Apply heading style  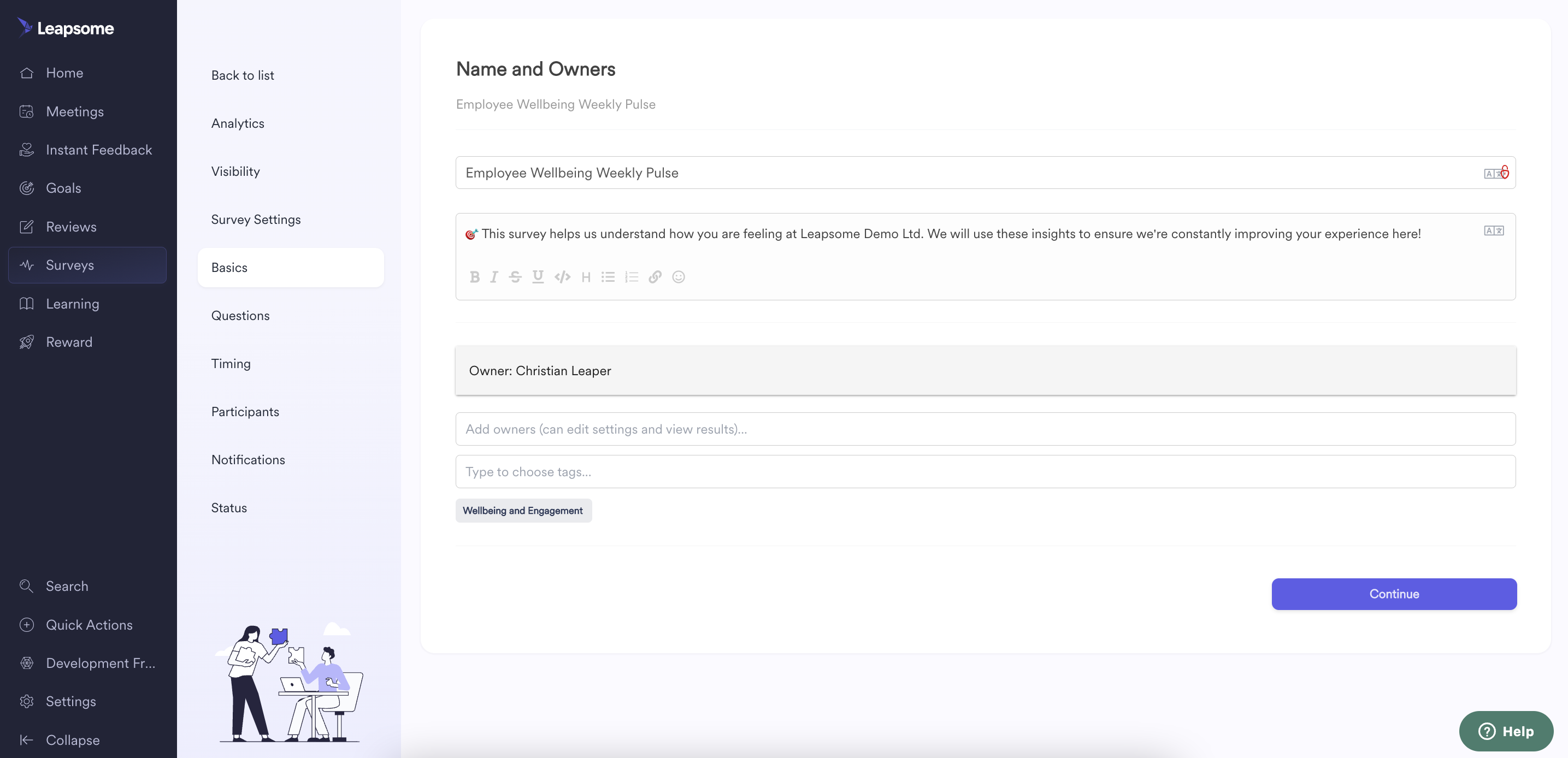click(x=586, y=277)
